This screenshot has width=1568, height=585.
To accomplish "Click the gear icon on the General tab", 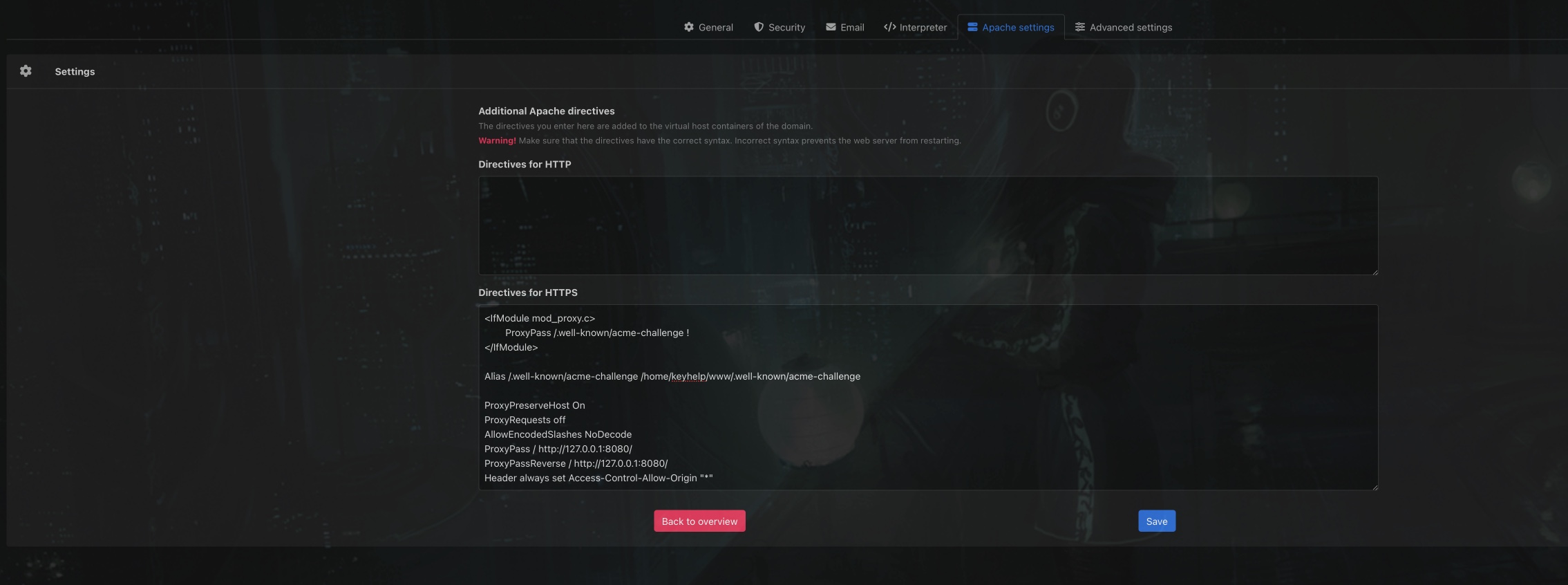I will tap(688, 27).
